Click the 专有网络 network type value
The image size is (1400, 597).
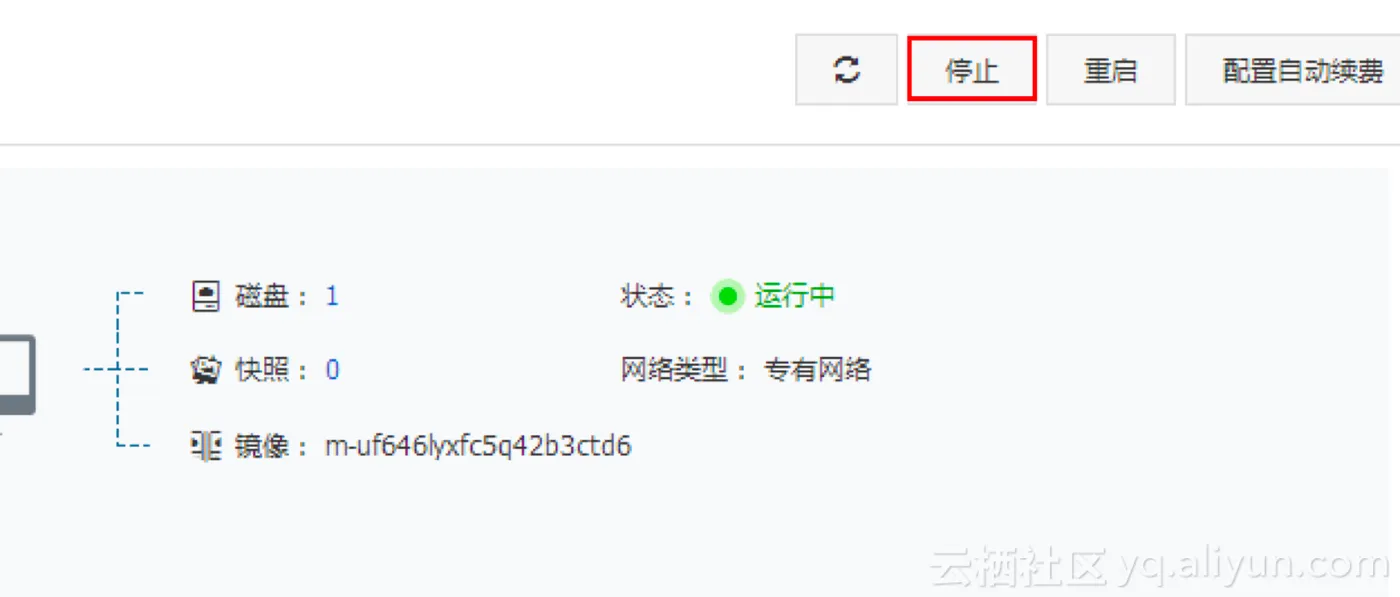pos(818,371)
